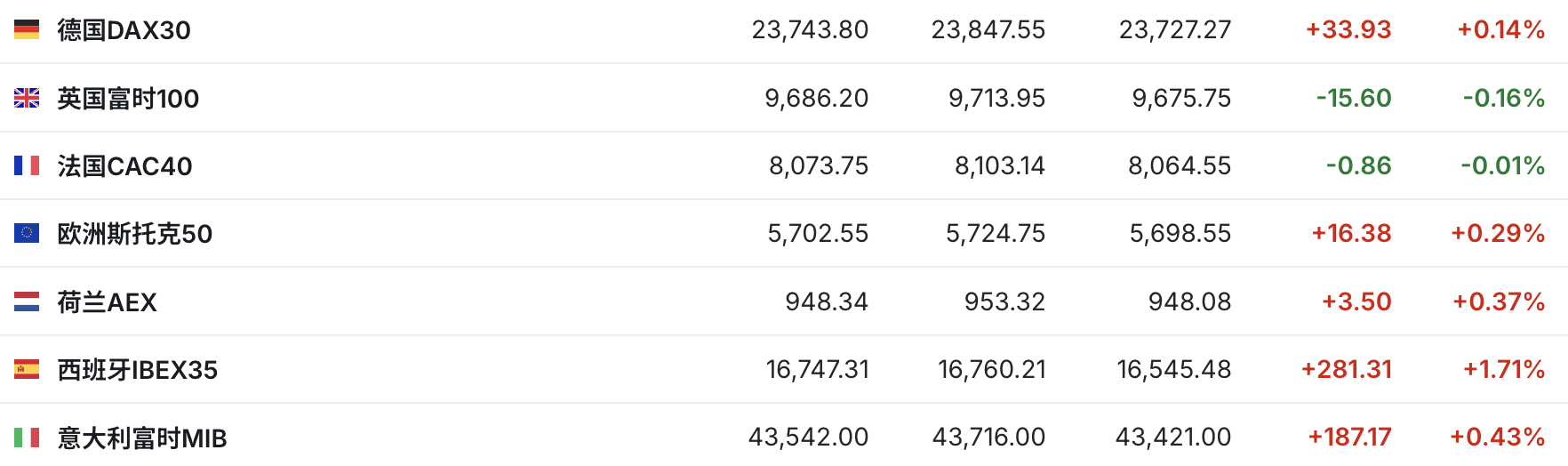Click the UK flag icon

tap(27, 98)
